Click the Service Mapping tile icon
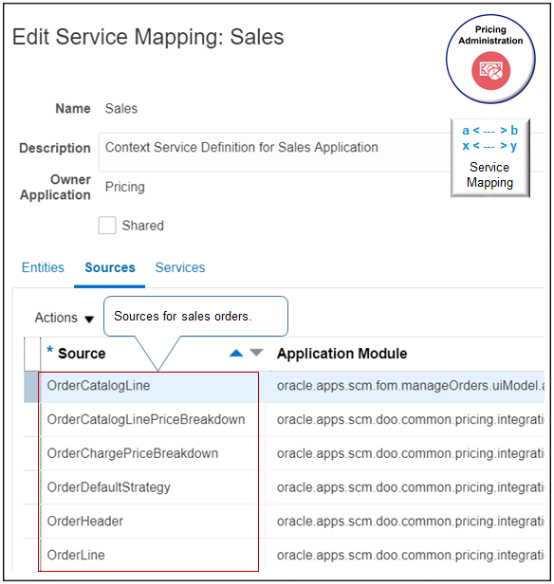Screen dimensions: 554x584 point(490,158)
